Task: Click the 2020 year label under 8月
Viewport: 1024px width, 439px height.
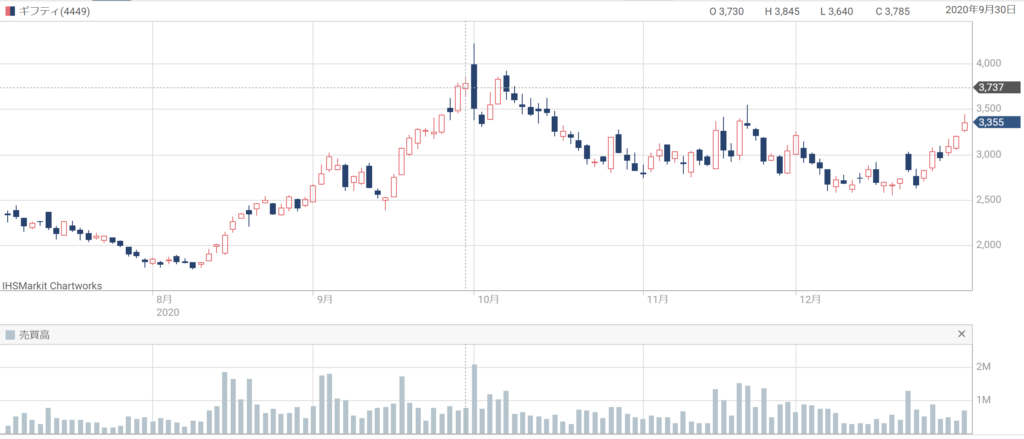Action: tap(168, 313)
